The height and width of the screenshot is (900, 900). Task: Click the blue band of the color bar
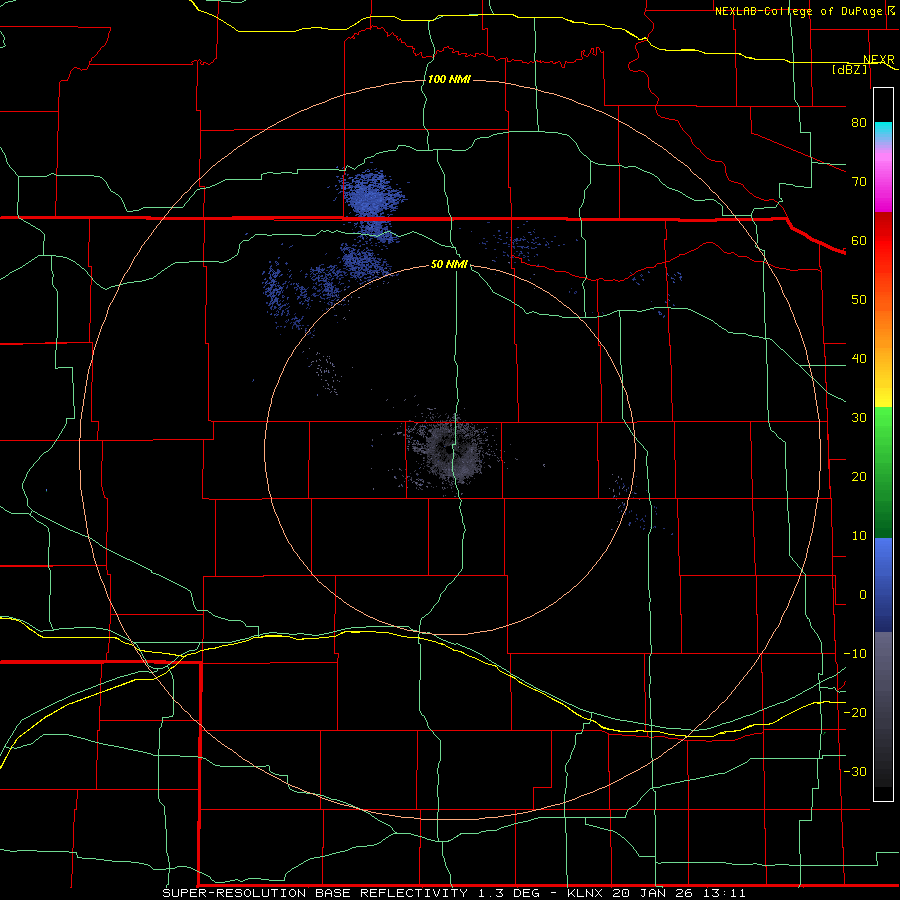[883, 585]
